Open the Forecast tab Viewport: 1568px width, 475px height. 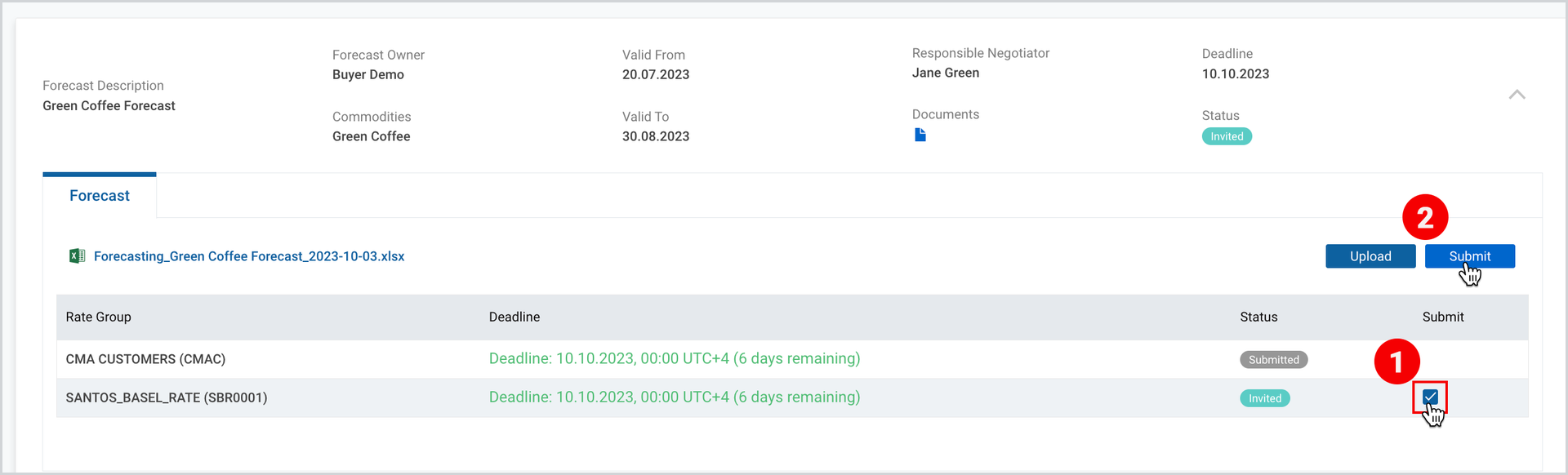coord(100,196)
